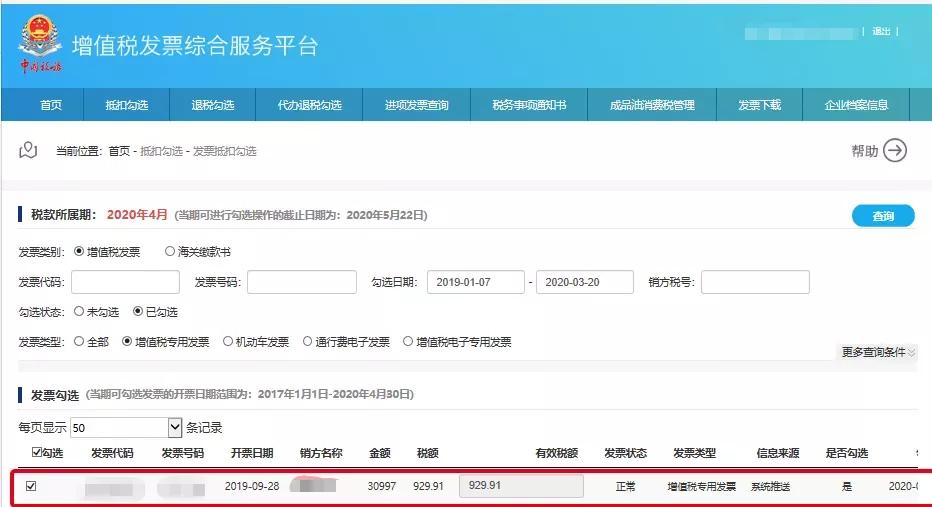
Task: Open the 税务事项通知书 navigation tab
Action: [x=529, y=105]
